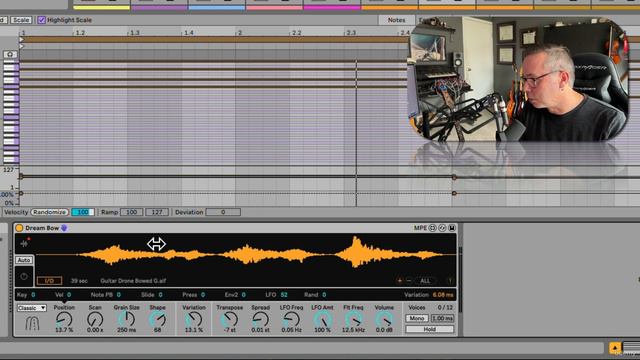This screenshot has width=640, height=360.
Task: Click the LFO modulation value 52
Action: pos(284,295)
